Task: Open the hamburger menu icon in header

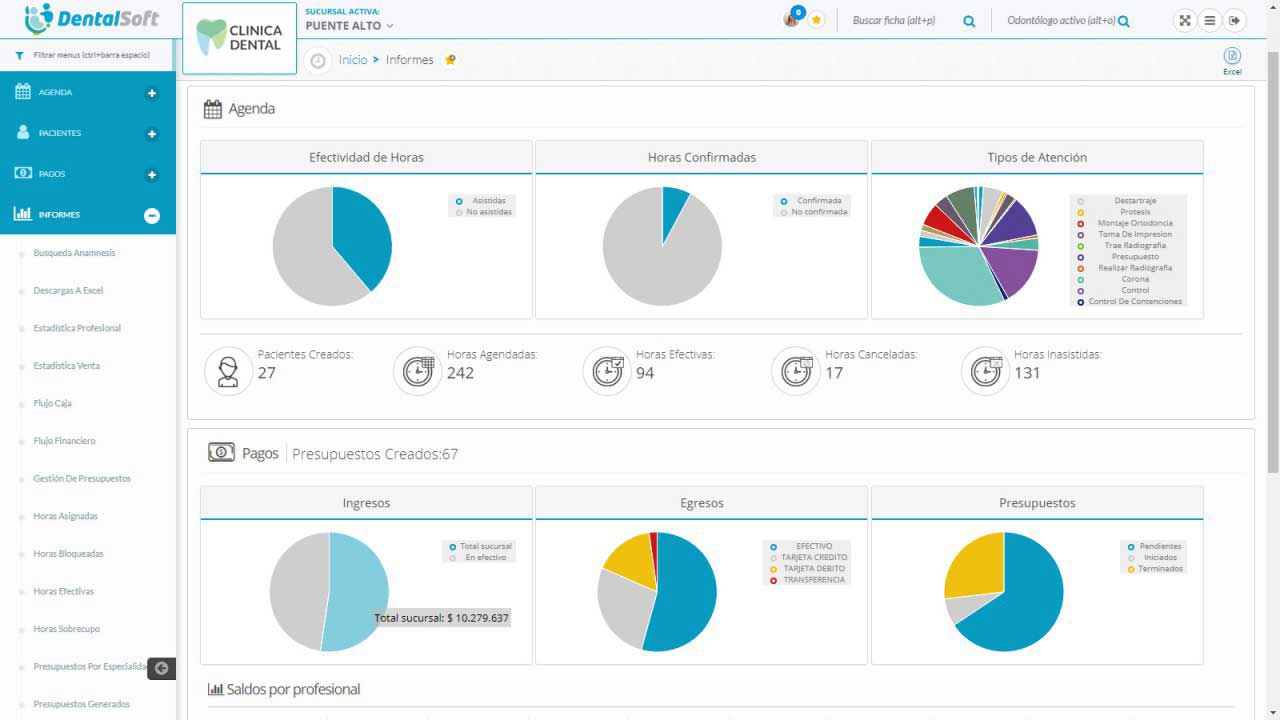Action: [x=1210, y=20]
